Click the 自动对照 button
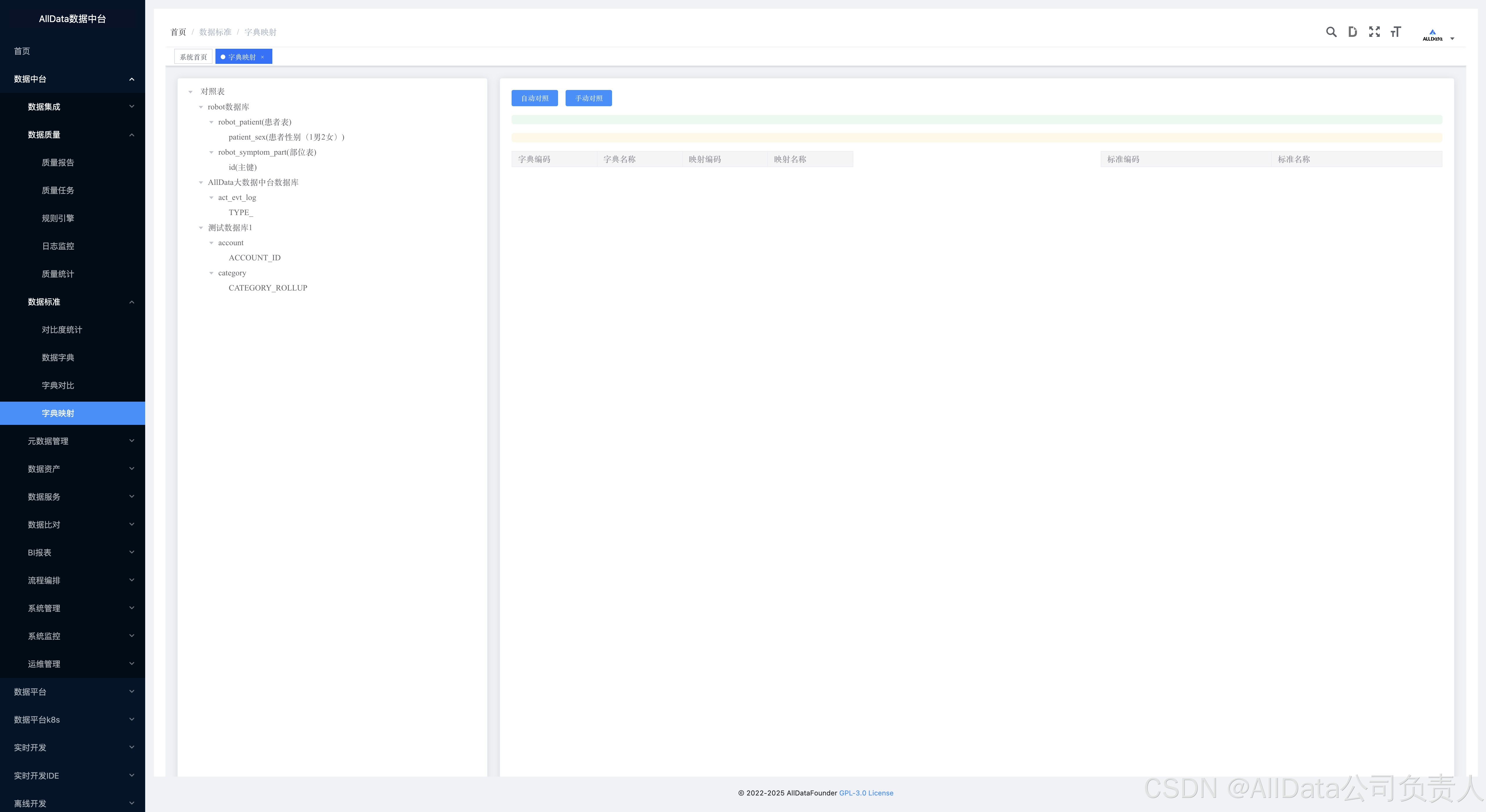This screenshot has width=1486, height=812. [x=534, y=98]
